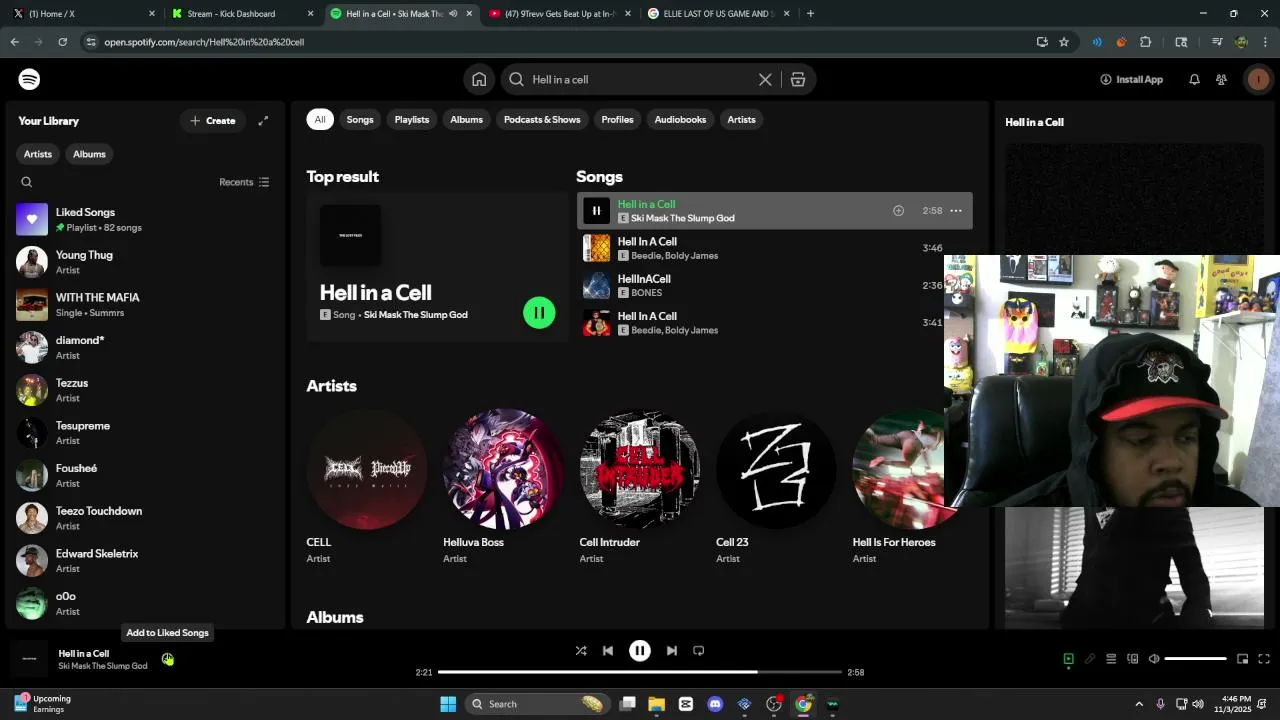Open the Helluva Boss artist card
The height and width of the screenshot is (720, 1280).
coord(503,487)
